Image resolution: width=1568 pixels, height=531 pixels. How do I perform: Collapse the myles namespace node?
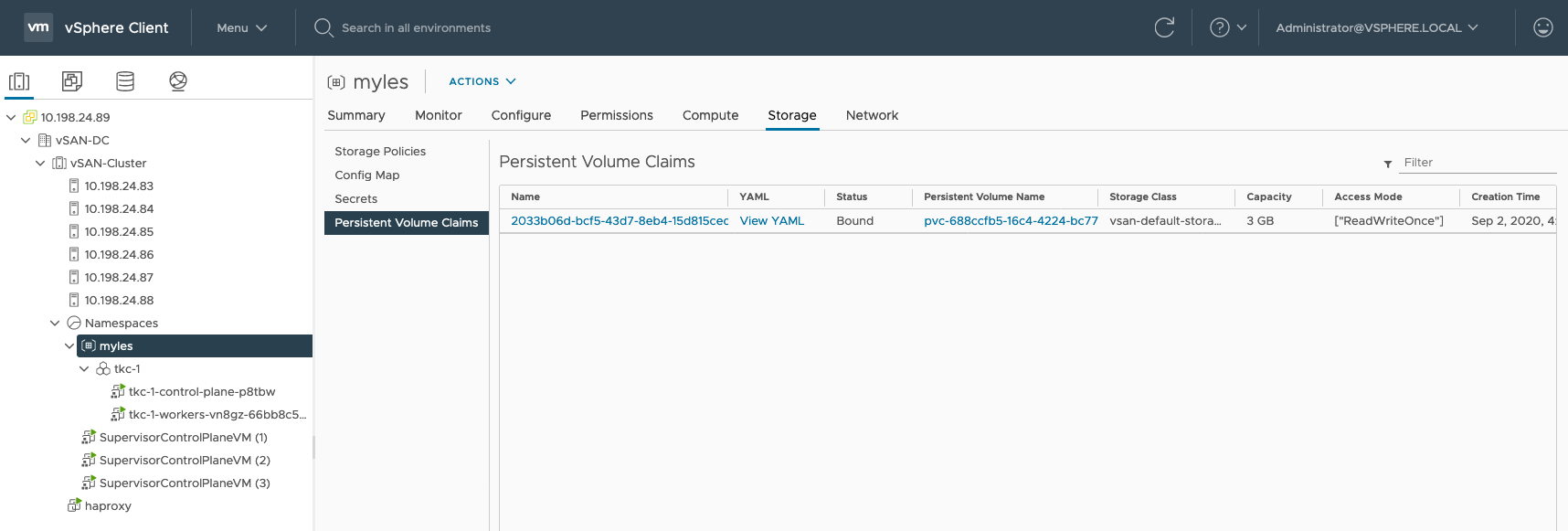click(69, 345)
